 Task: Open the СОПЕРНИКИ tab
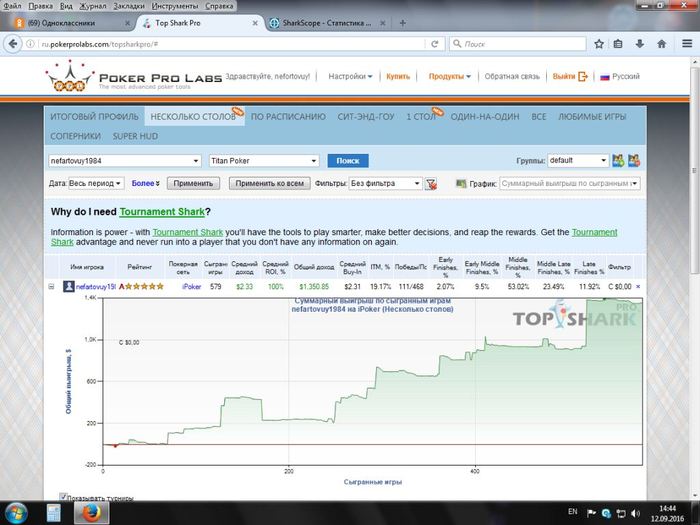point(75,136)
